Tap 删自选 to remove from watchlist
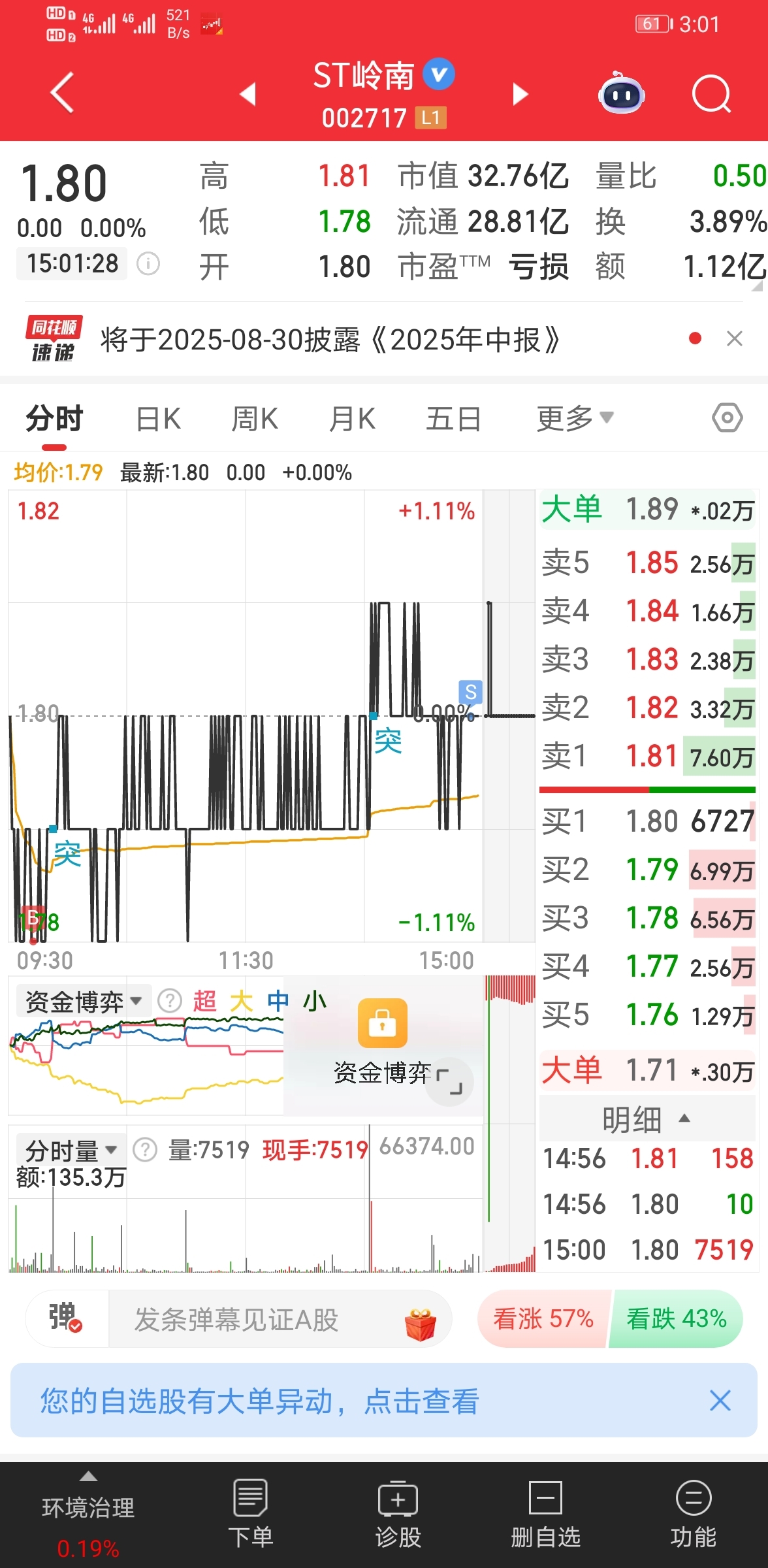 545,1514
